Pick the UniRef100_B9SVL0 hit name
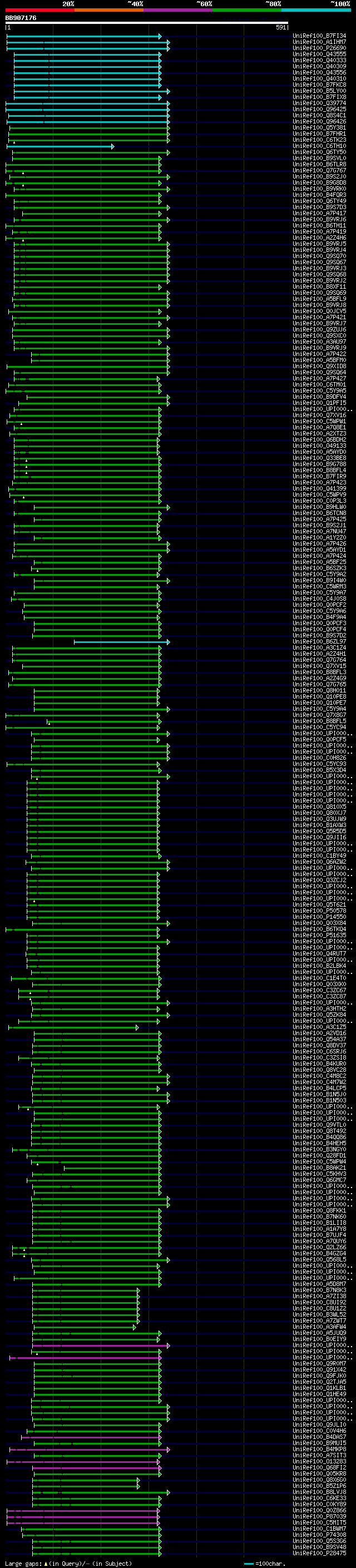 [x=319, y=159]
